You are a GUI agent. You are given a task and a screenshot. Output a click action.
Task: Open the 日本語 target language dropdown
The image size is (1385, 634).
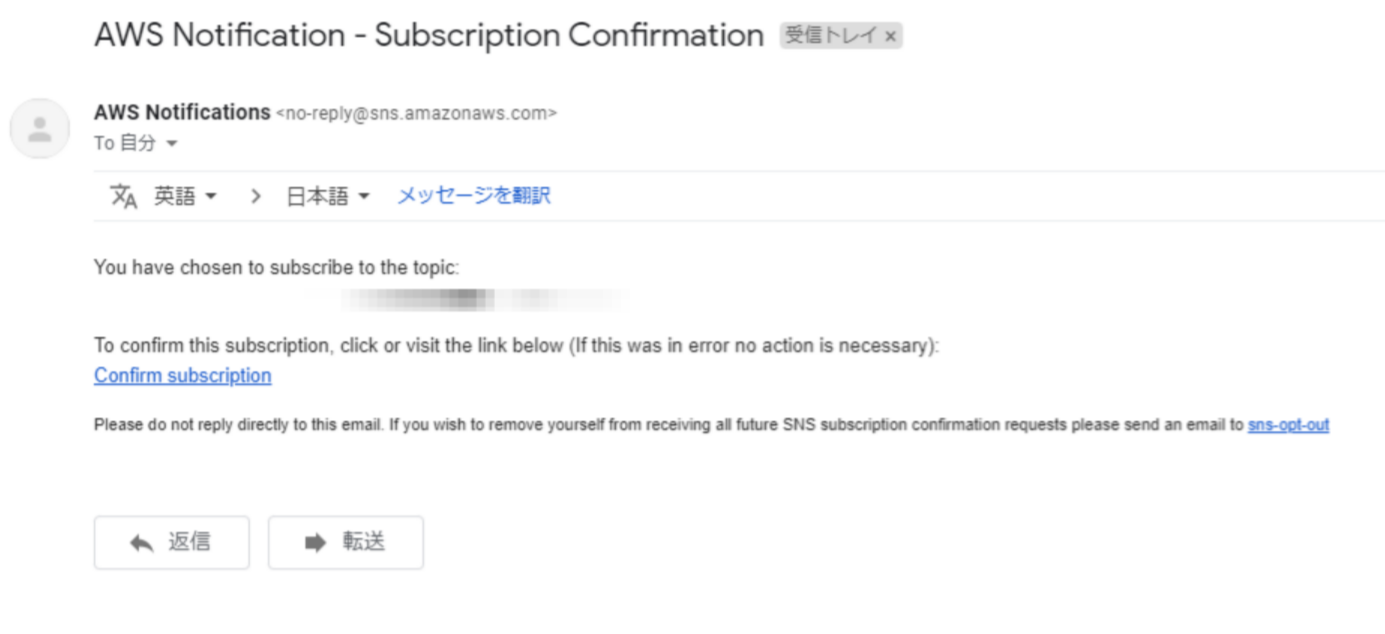coord(328,196)
